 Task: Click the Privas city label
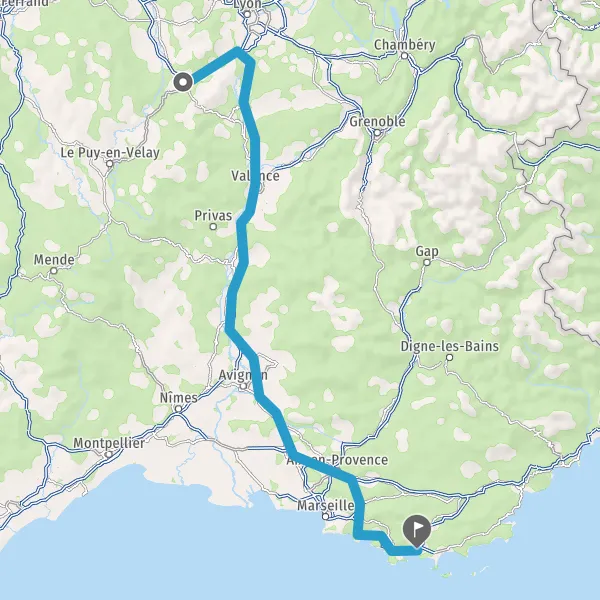coord(213,215)
